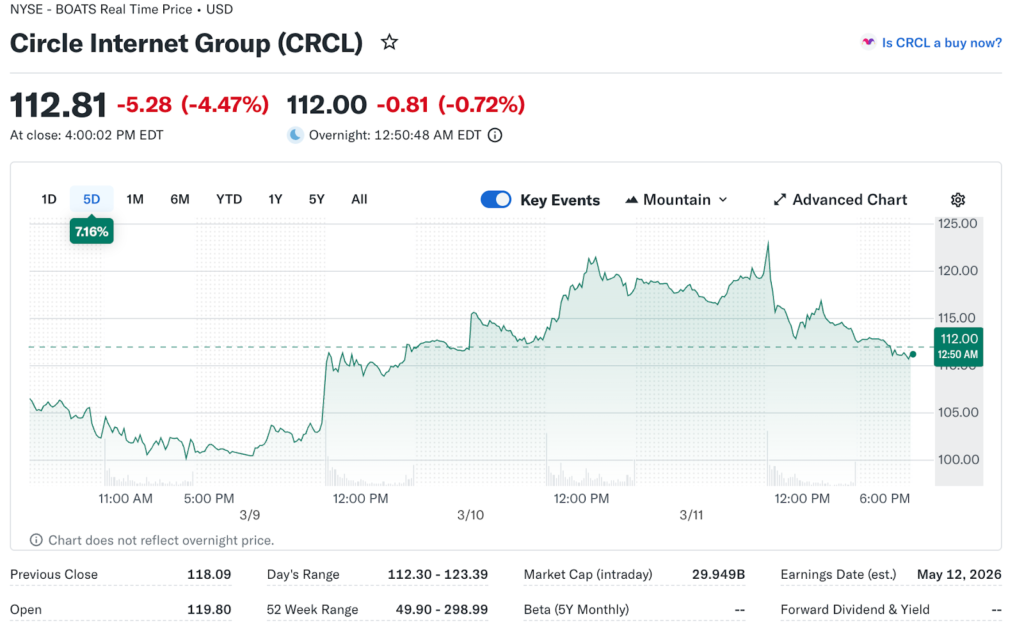Switch to the 1M time range
Viewport: 1024px width, 637px height.
135,199
